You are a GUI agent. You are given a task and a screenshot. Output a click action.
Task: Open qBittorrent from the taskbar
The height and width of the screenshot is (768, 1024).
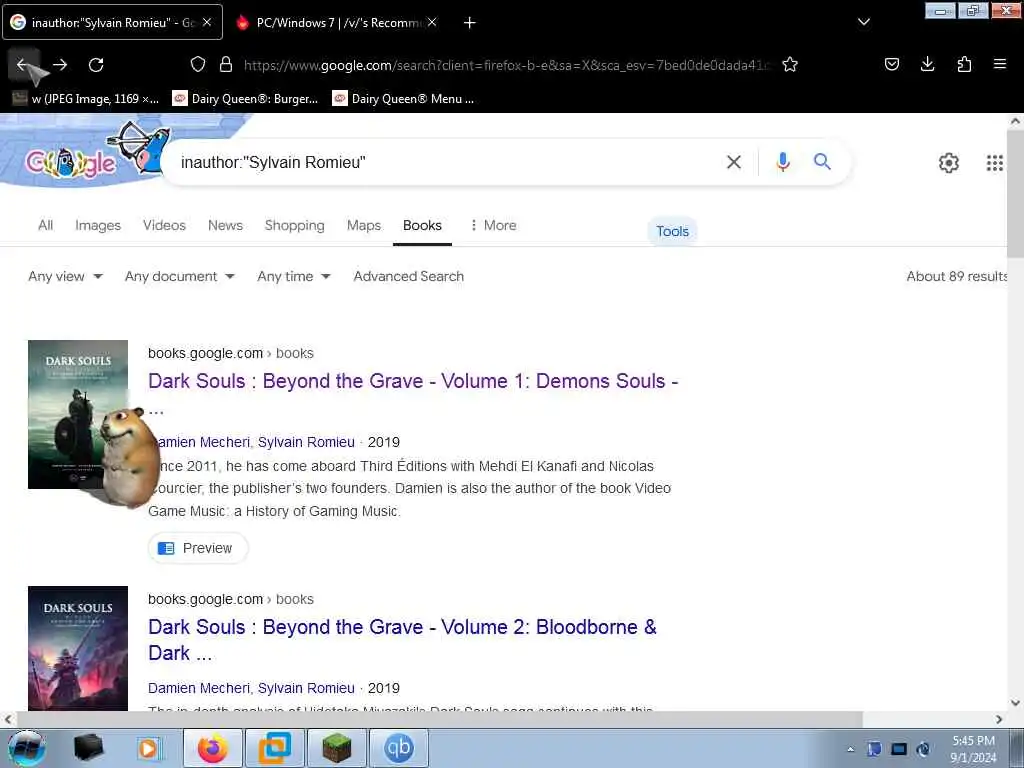[x=398, y=748]
